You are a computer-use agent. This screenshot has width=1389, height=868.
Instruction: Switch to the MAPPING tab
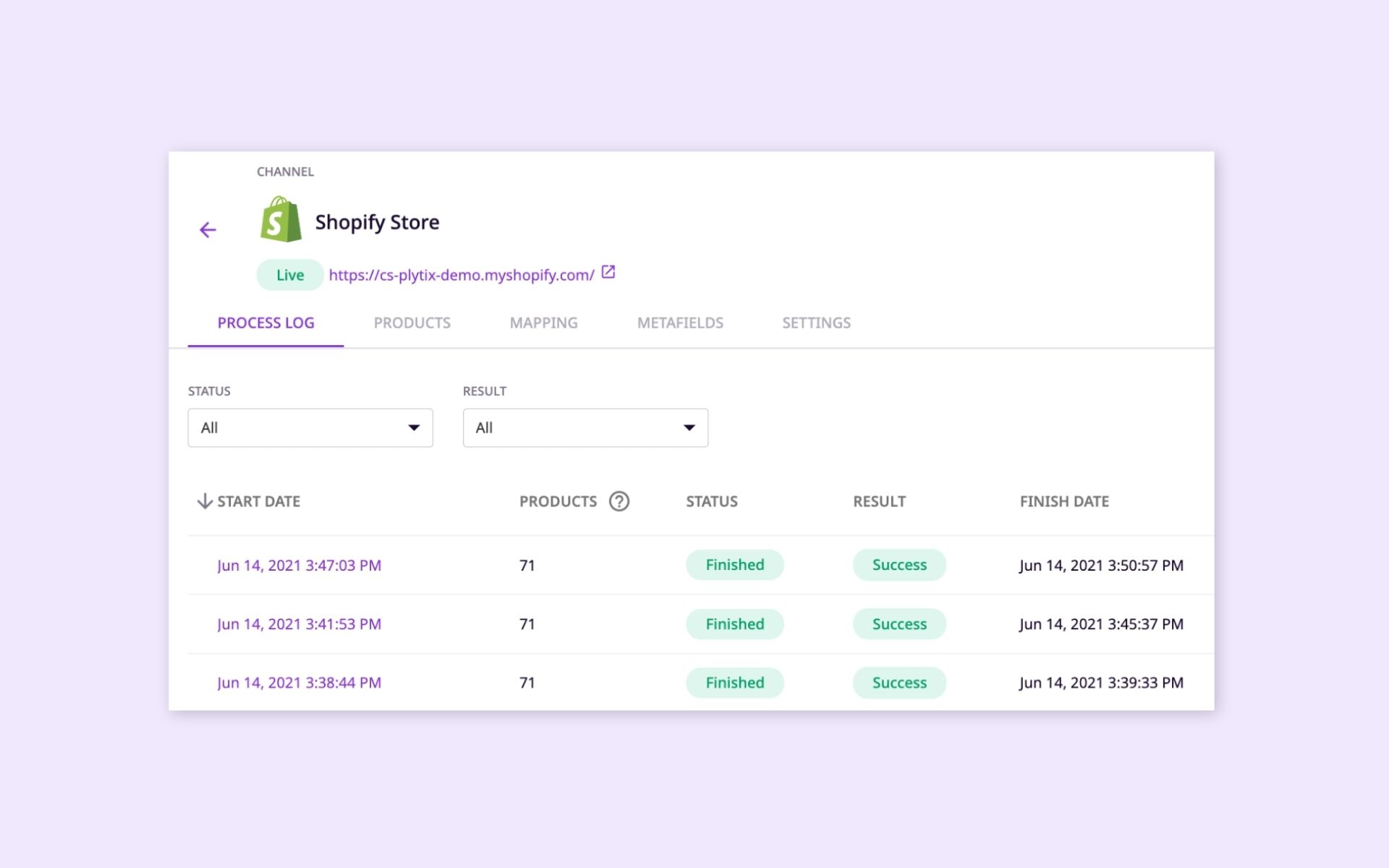click(x=543, y=322)
